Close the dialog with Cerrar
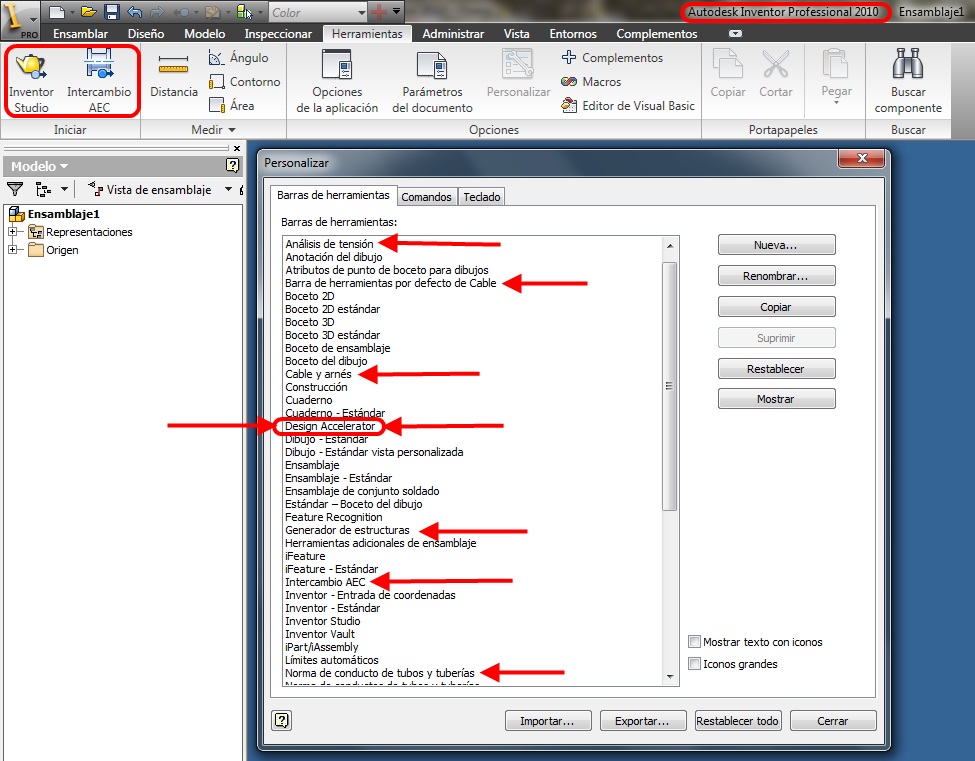The image size is (975, 761). click(833, 721)
